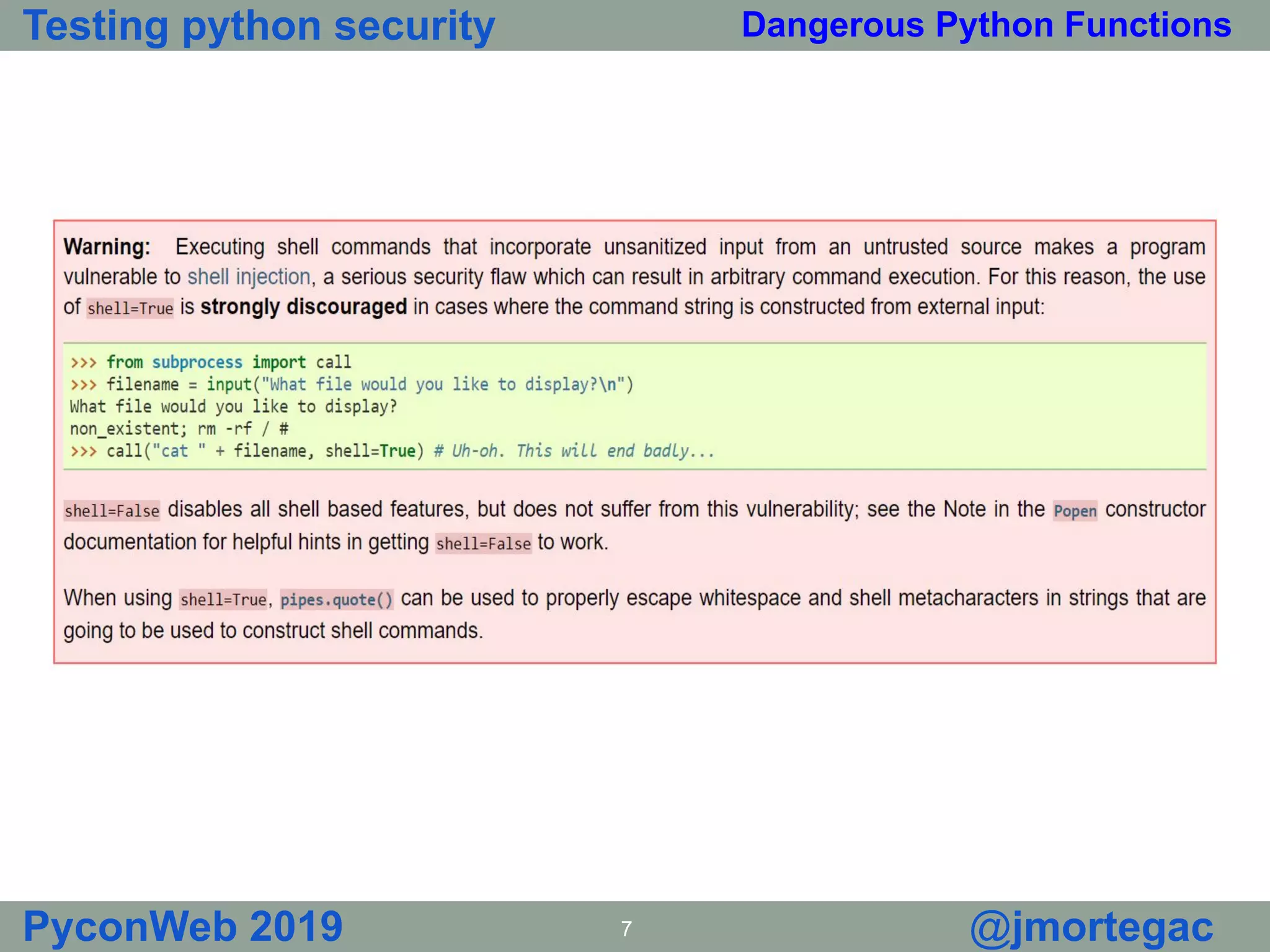Screen dimensions: 1270x952
Task: Click the 'shell=False' literal before 'to work'
Action: (x=483, y=544)
